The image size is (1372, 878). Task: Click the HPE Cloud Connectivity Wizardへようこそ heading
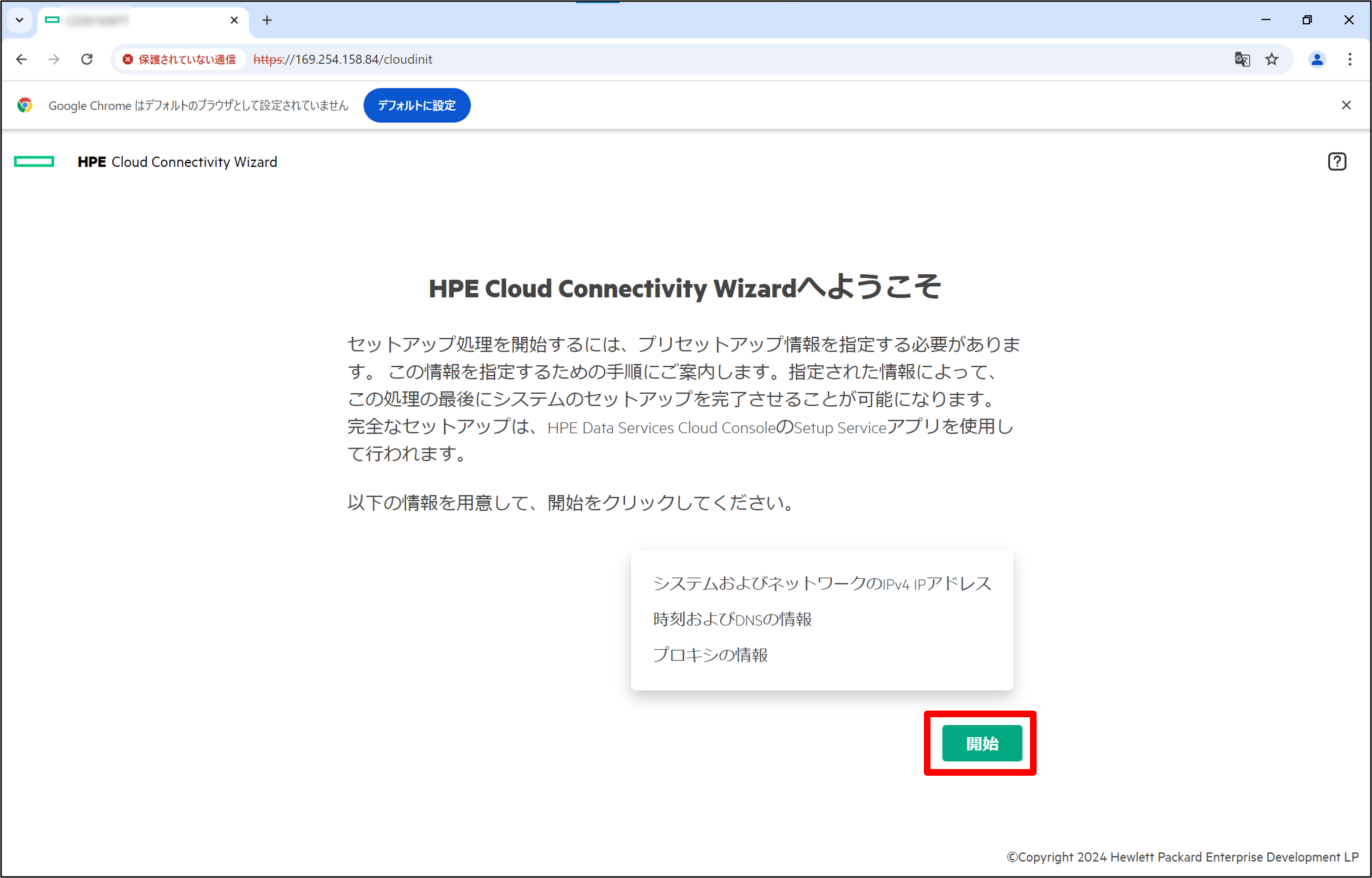tap(685, 287)
